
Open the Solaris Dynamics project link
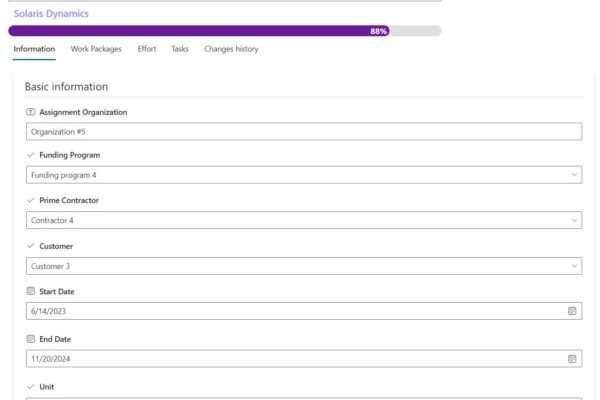[51, 14]
